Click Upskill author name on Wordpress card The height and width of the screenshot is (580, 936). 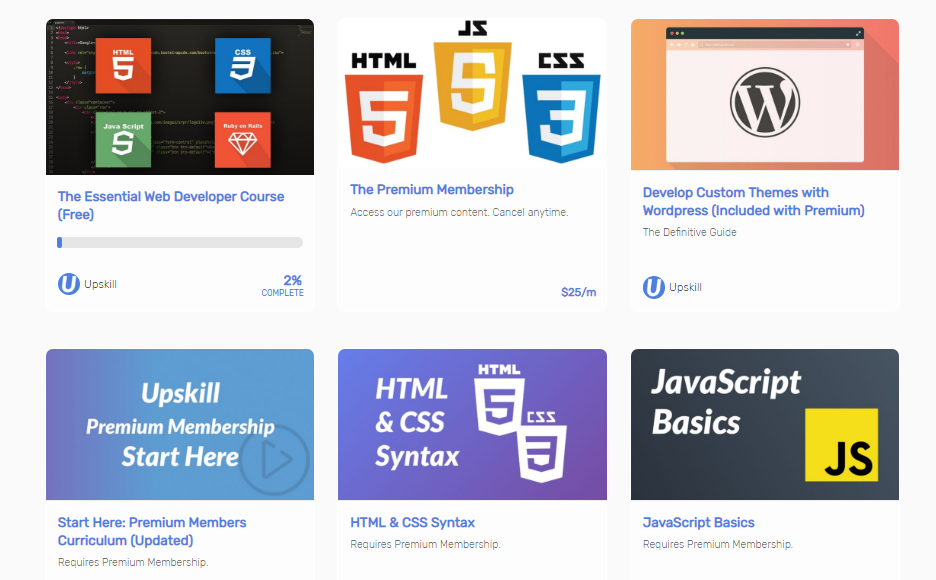pyautogui.click(x=685, y=287)
